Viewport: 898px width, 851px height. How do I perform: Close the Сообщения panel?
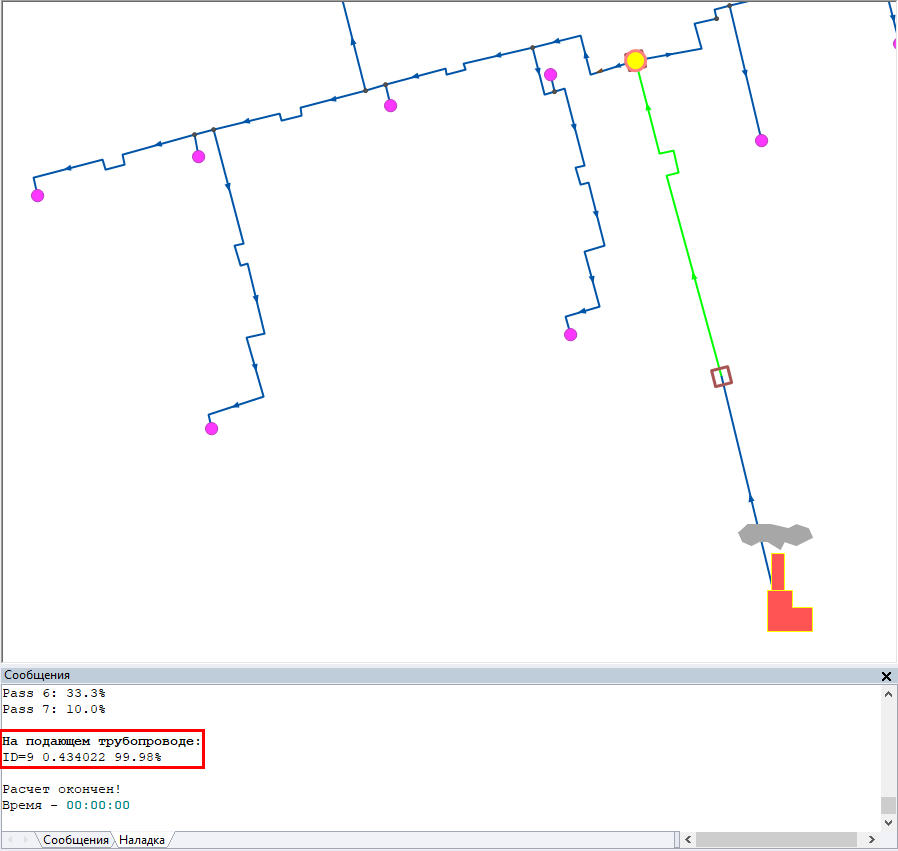[x=886, y=676]
